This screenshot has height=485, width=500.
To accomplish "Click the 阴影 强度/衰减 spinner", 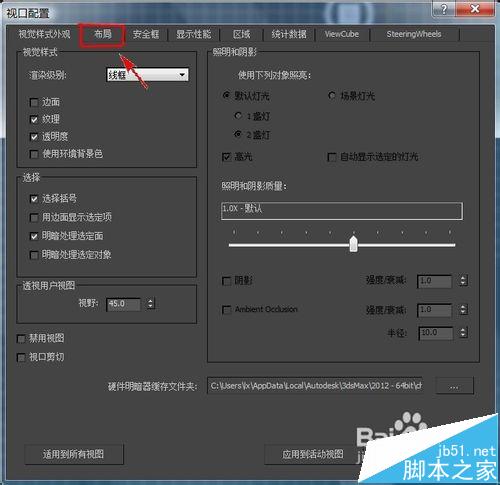I will pyautogui.click(x=463, y=280).
